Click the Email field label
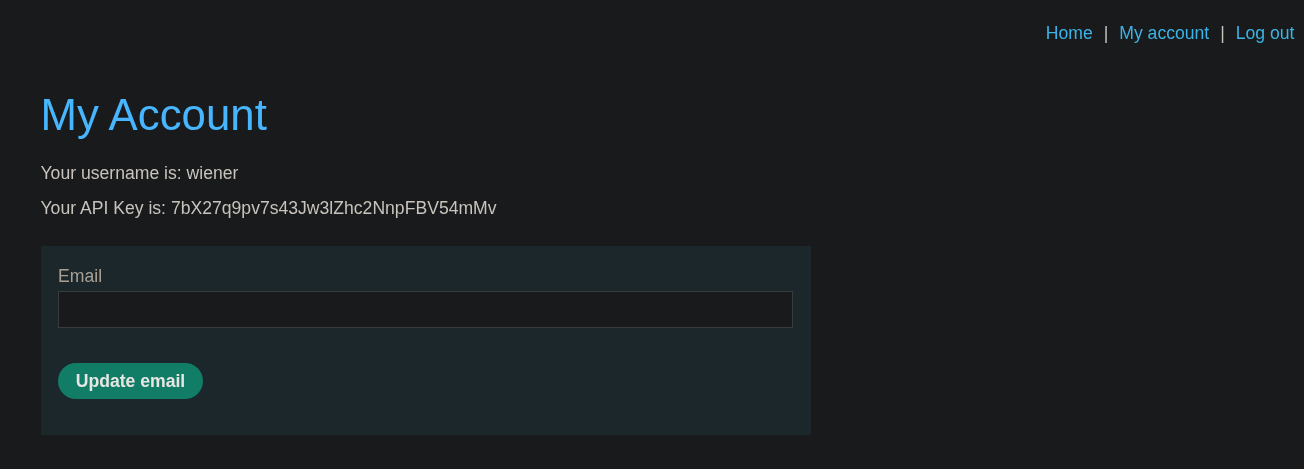The height and width of the screenshot is (469, 1304). [x=80, y=276]
